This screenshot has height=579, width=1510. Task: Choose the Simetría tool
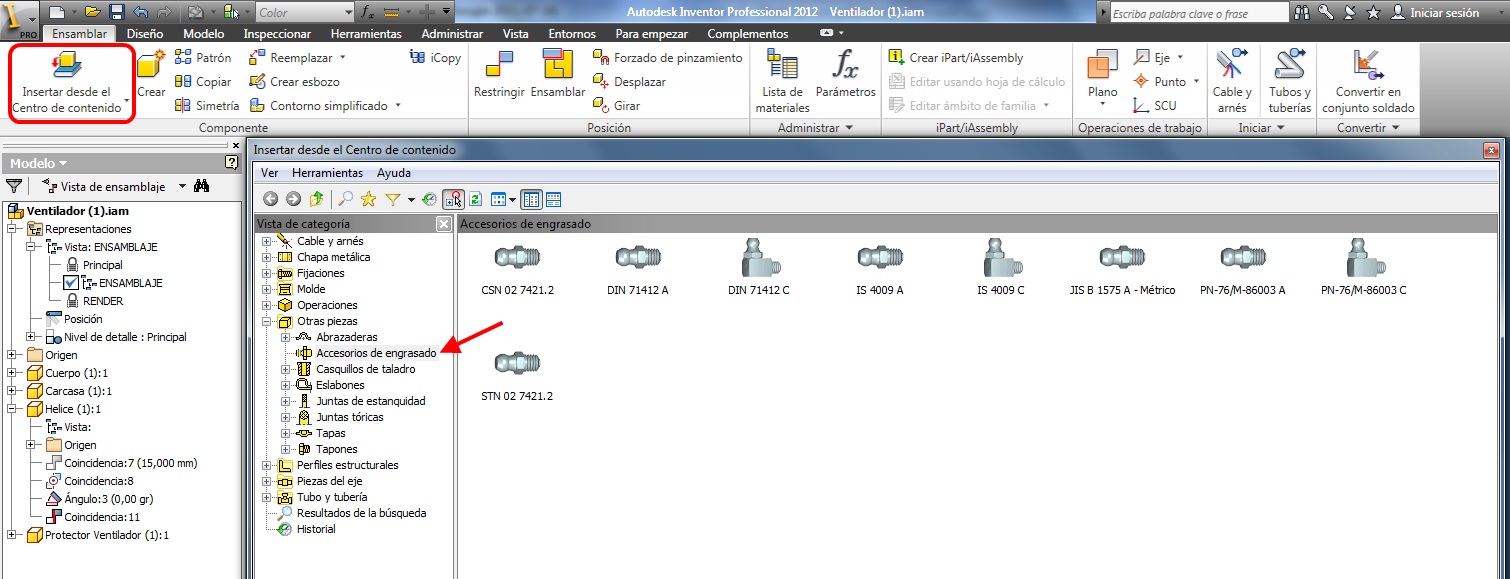(x=207, y=106)
